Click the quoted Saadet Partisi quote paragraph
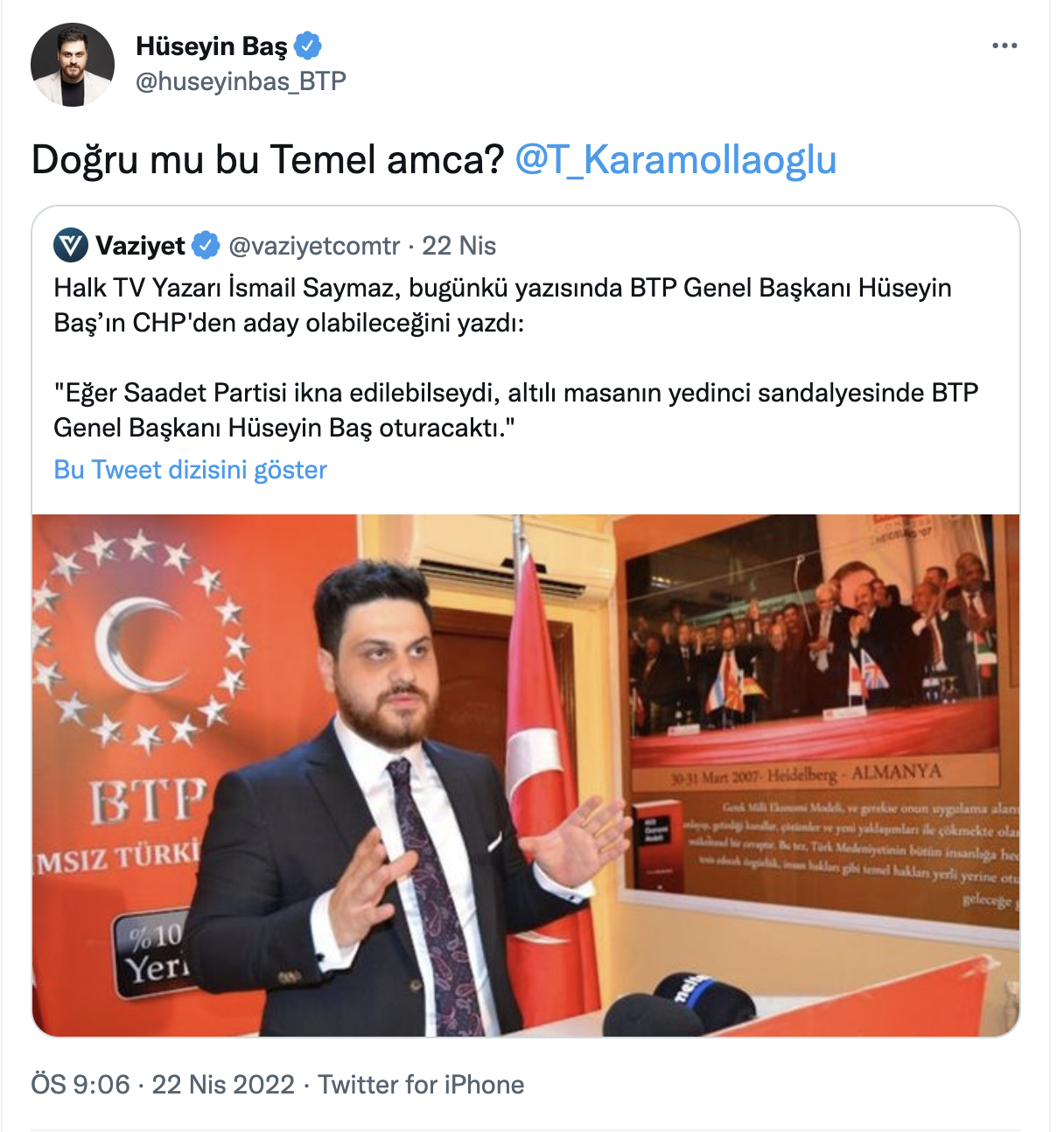This screenshot has width=1064, height=1132. (515, 410)
